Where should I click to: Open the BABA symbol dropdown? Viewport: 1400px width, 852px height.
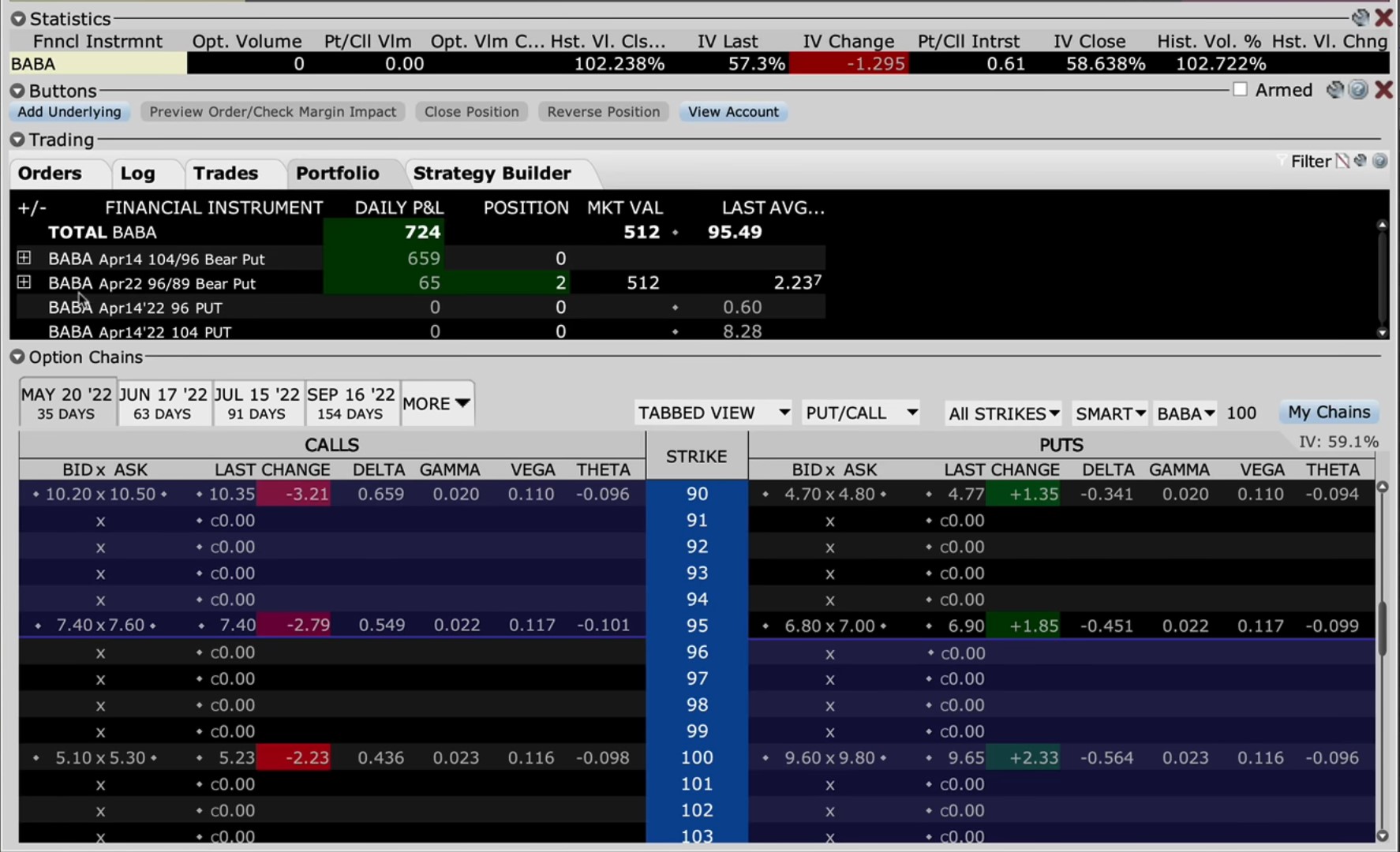point(1186,413)
